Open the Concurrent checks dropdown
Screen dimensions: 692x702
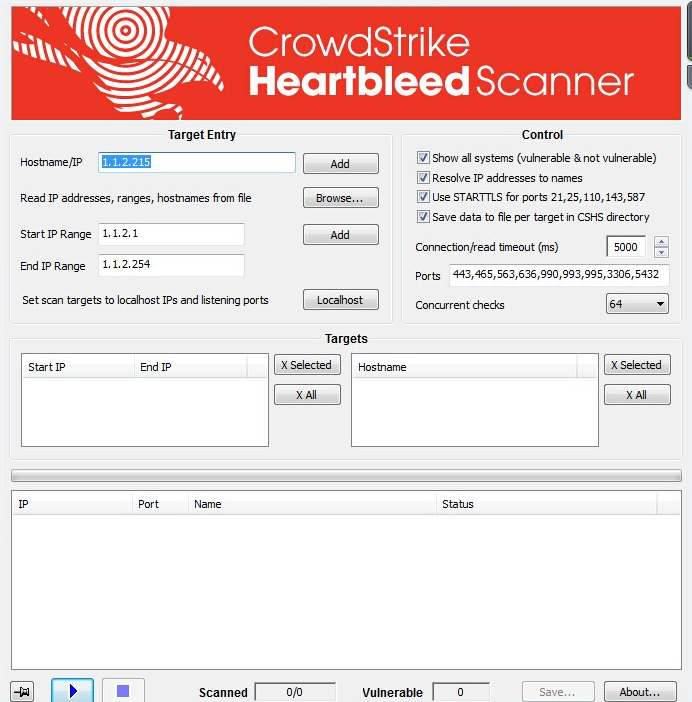pos(637,304)
